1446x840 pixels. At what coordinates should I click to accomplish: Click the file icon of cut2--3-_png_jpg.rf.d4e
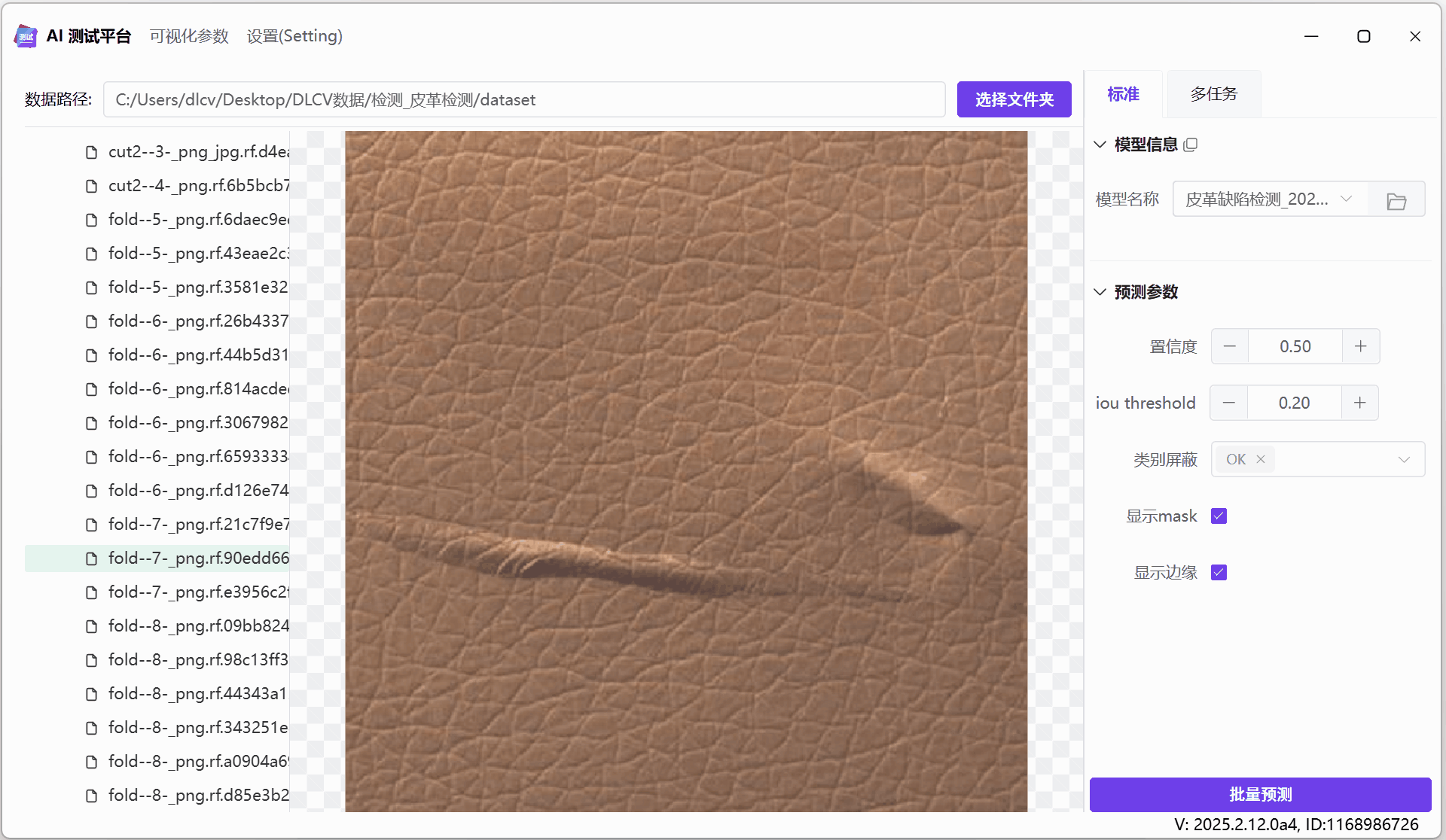click(92, 152)
